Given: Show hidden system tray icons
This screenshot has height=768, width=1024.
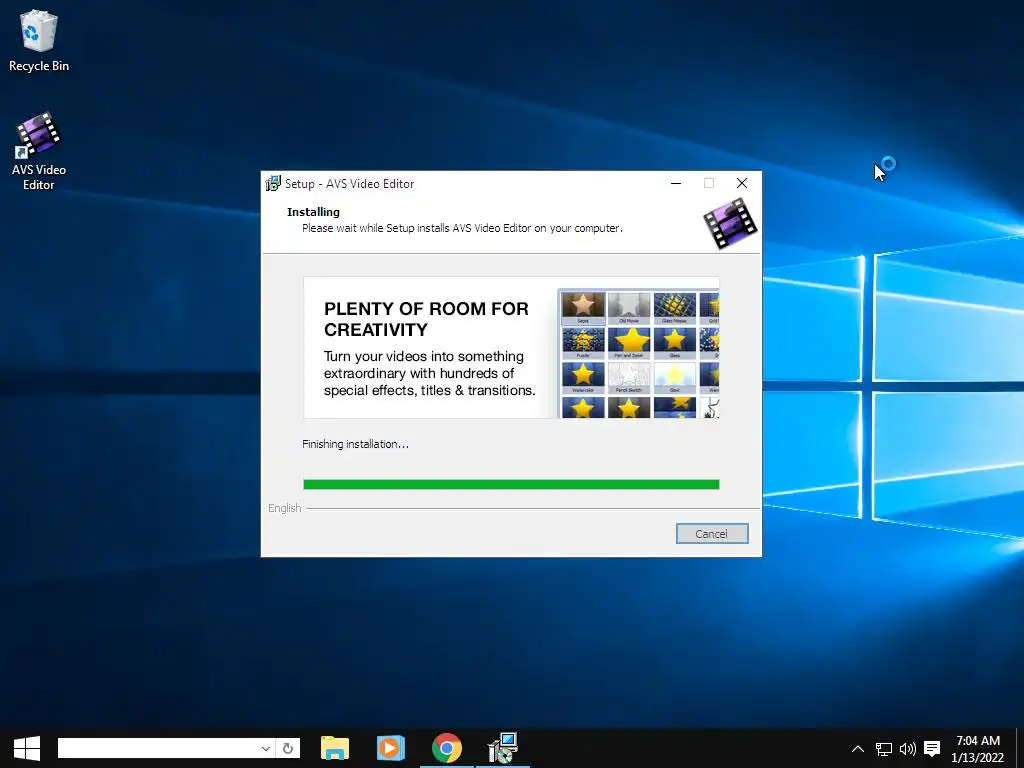Looking at the screenshot, I should point(858,748).
